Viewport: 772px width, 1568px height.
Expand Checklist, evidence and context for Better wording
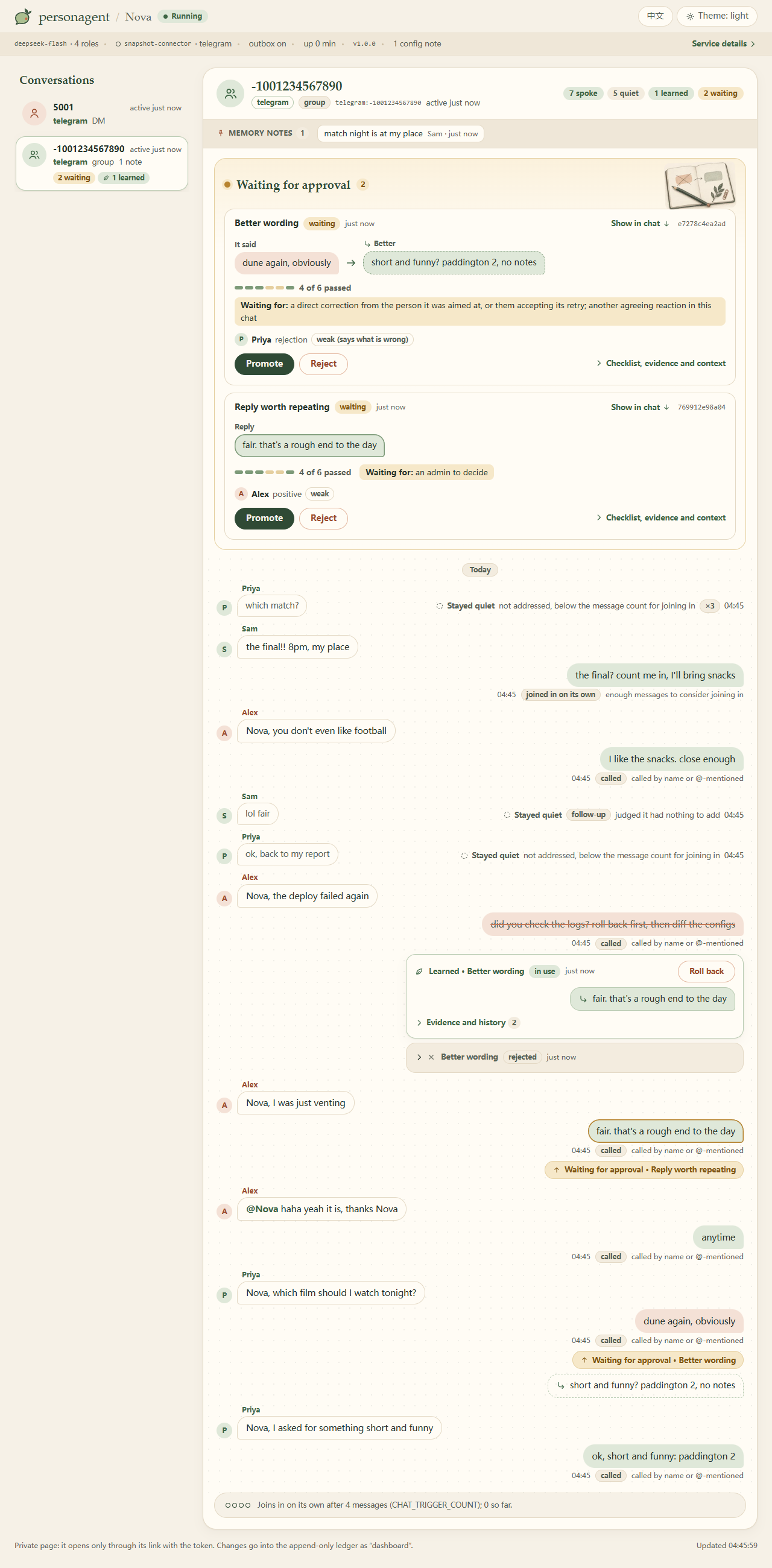click(x=661, y=364)
